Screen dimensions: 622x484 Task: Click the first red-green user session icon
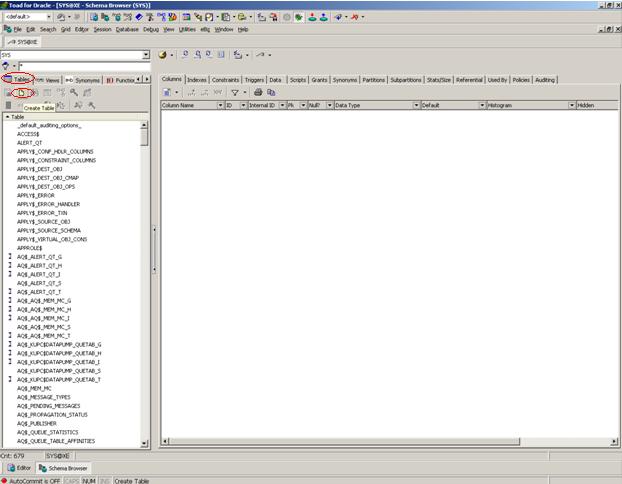[313, 17]
